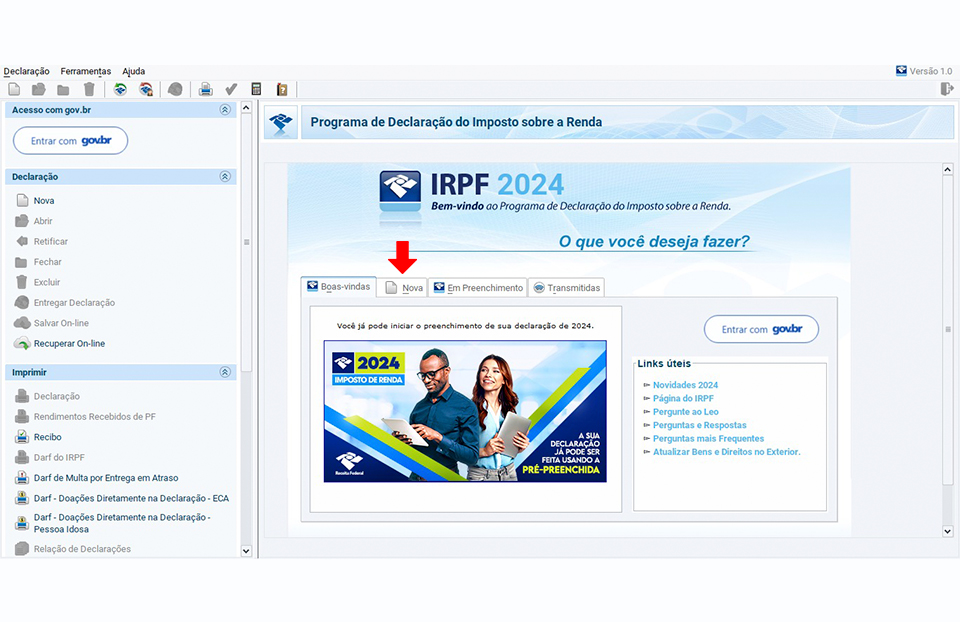Viewport: 960px width, 622px height.
Task: Click Declaração under the Imprimir section
Action: coord(57,396)
